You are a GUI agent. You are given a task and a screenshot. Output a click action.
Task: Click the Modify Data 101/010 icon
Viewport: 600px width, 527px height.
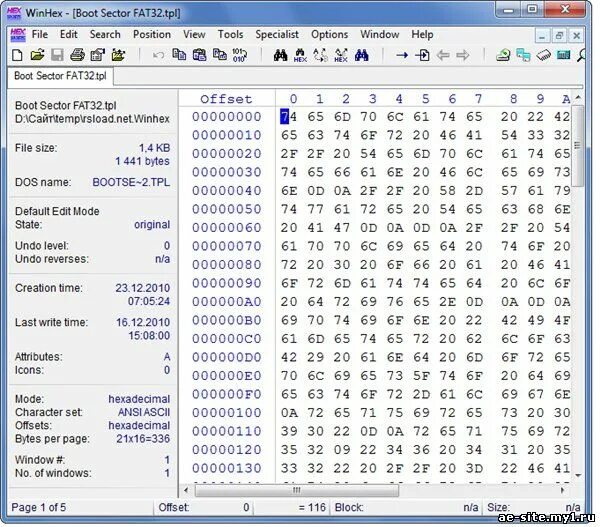tap(240, 55)
